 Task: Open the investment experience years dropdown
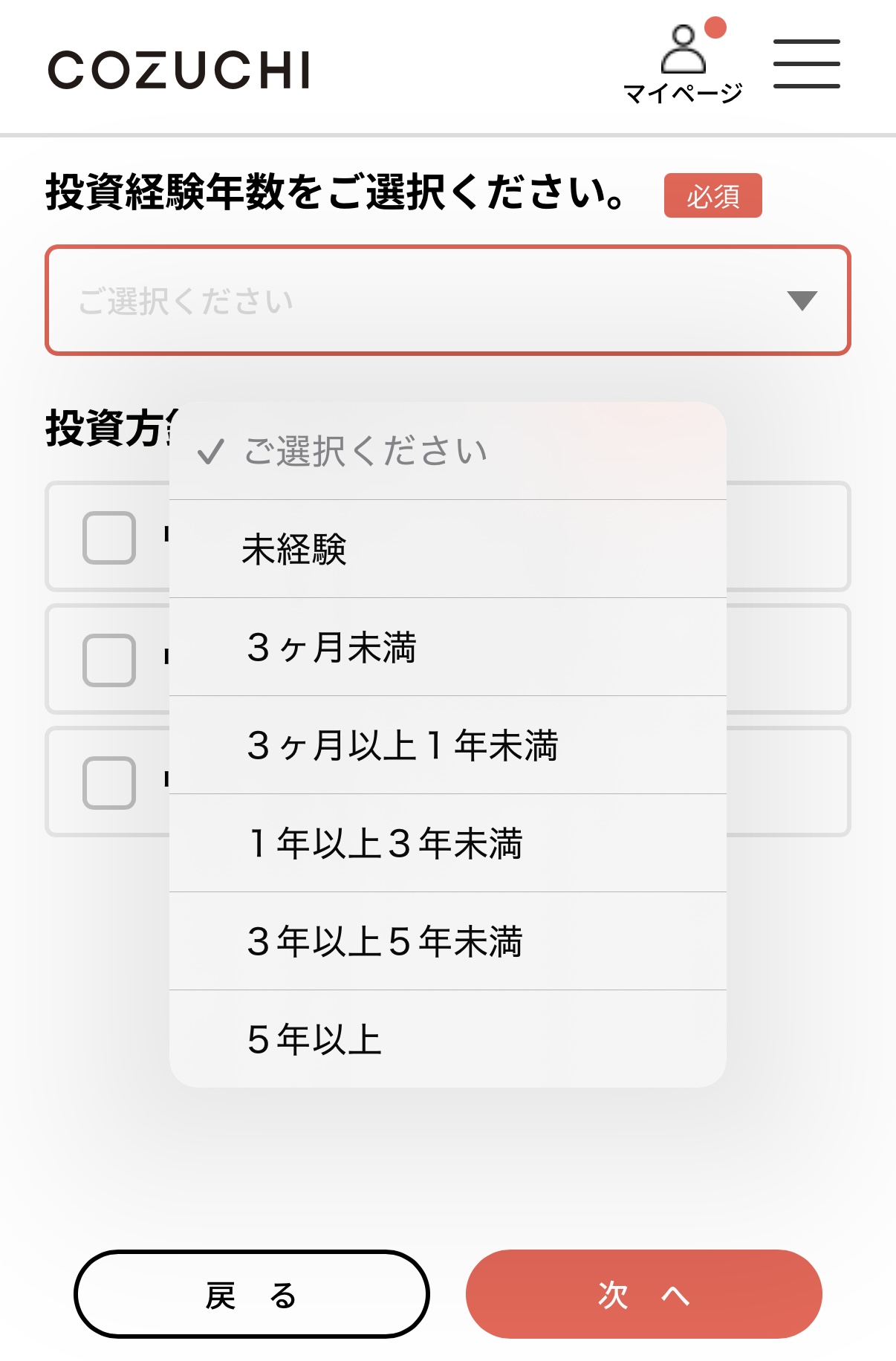(x=447, y=300)
